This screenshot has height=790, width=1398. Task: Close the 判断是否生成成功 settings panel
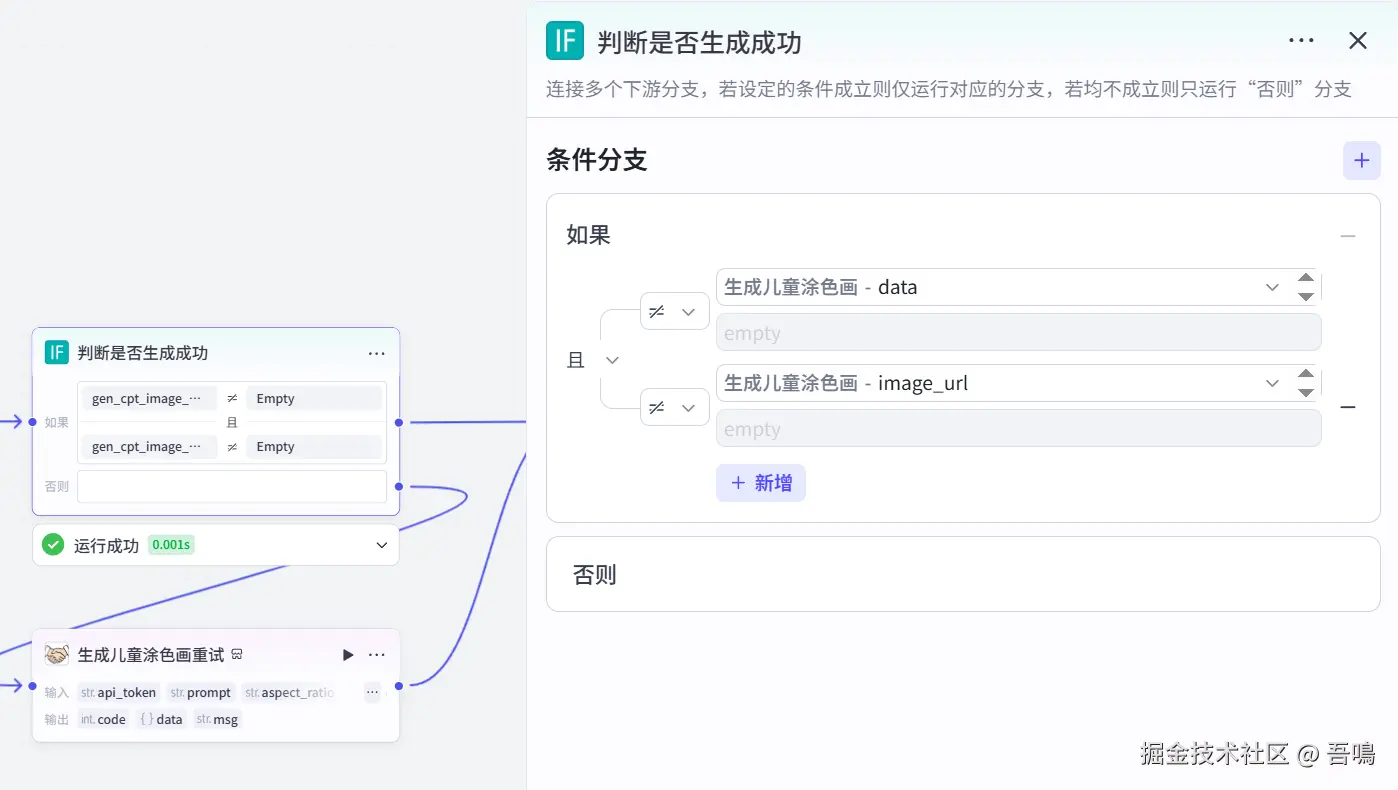(x=1358, y=41)
